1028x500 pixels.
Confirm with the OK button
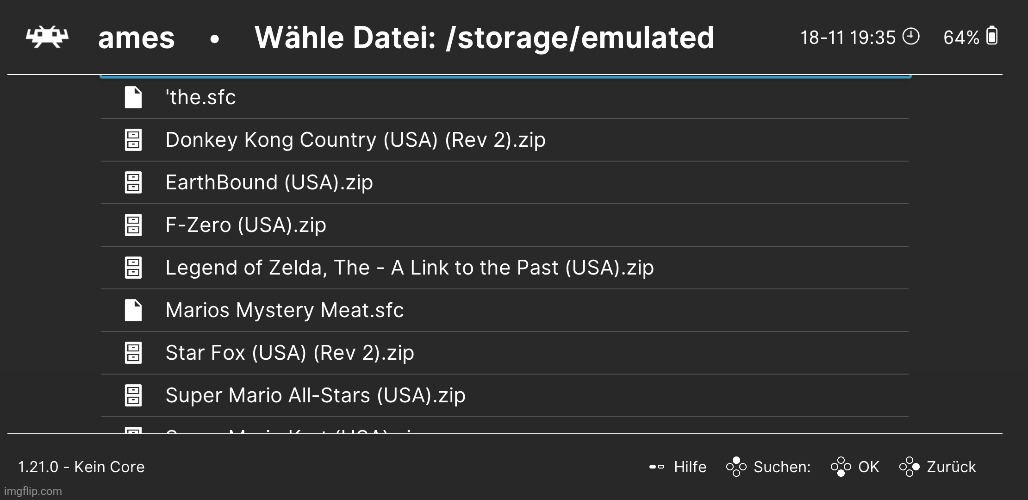coord(855,467)
